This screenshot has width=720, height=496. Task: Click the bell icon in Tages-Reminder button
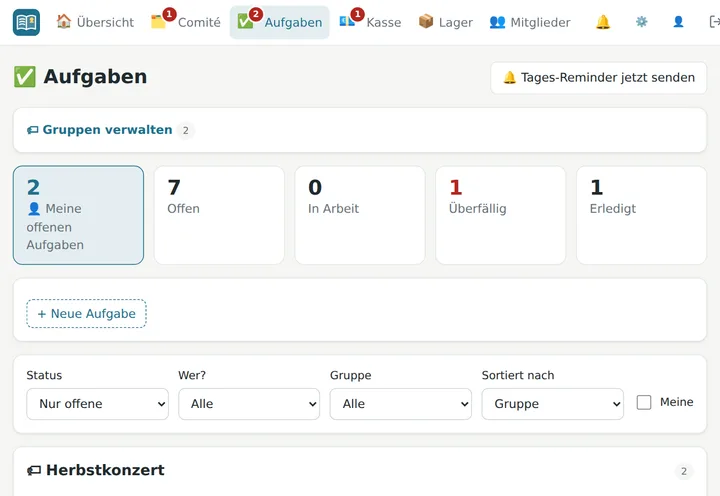point(510,77)
